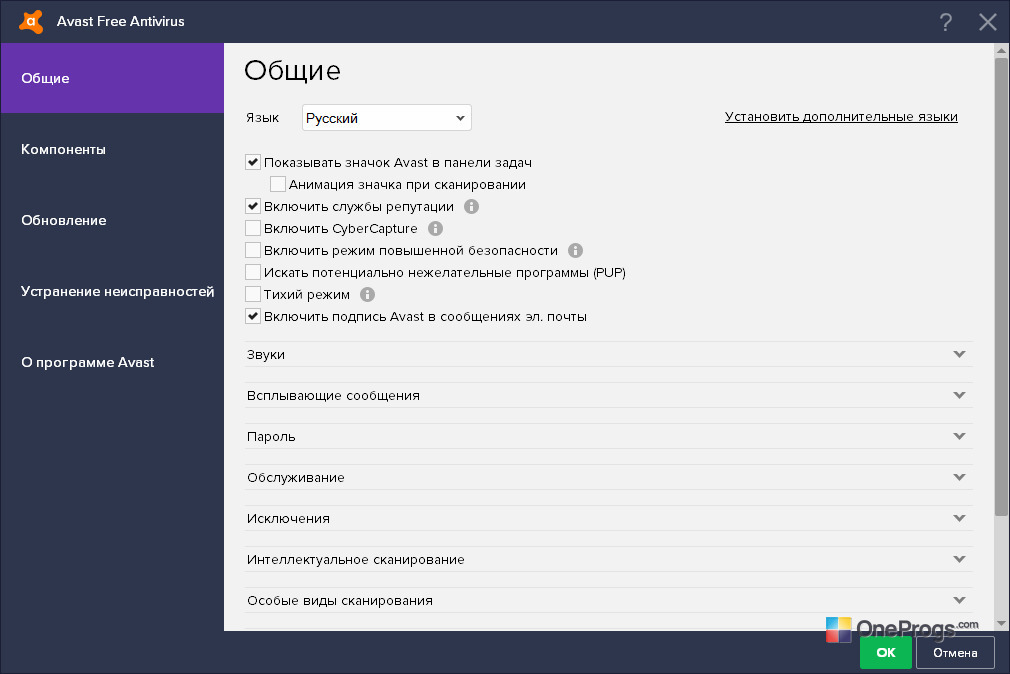Enable the 'Включить CyberCapture' checkbox
Viewport: 1010px width, 674px height.
(x=252, y=228)
